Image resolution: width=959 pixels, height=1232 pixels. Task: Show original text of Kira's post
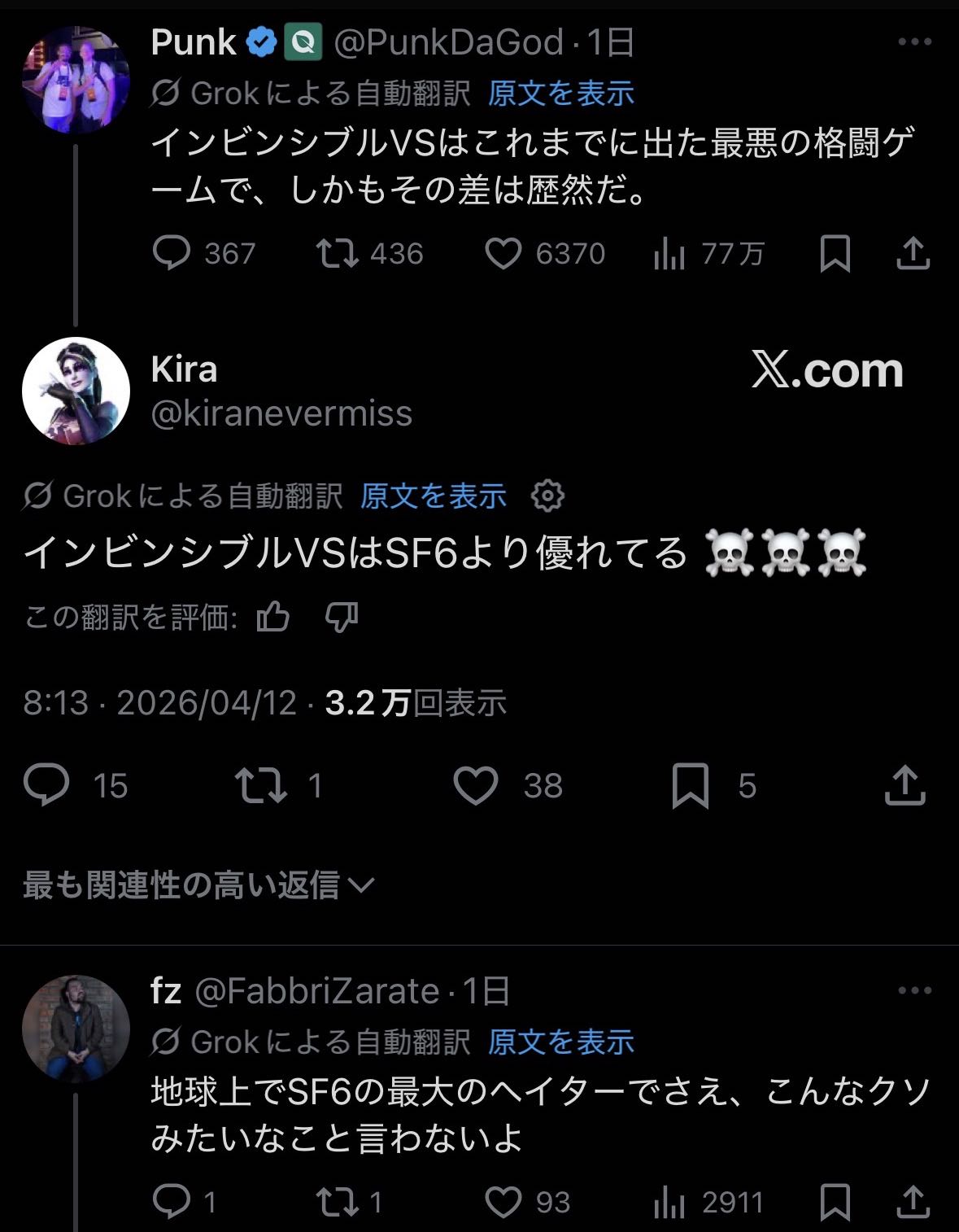[434, 496]
